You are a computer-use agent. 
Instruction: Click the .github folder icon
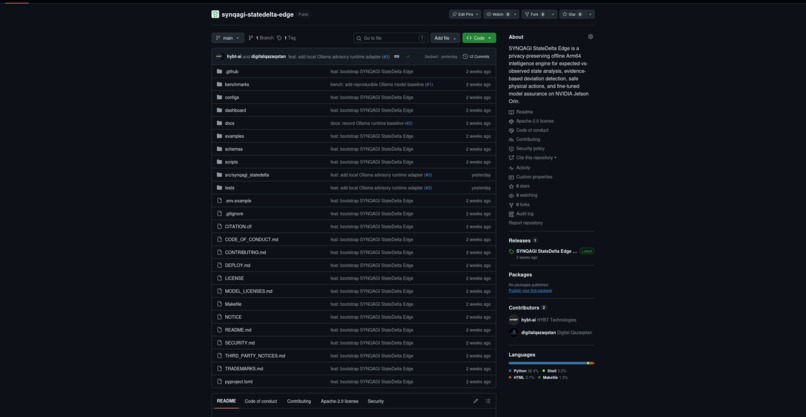[219, 71]
